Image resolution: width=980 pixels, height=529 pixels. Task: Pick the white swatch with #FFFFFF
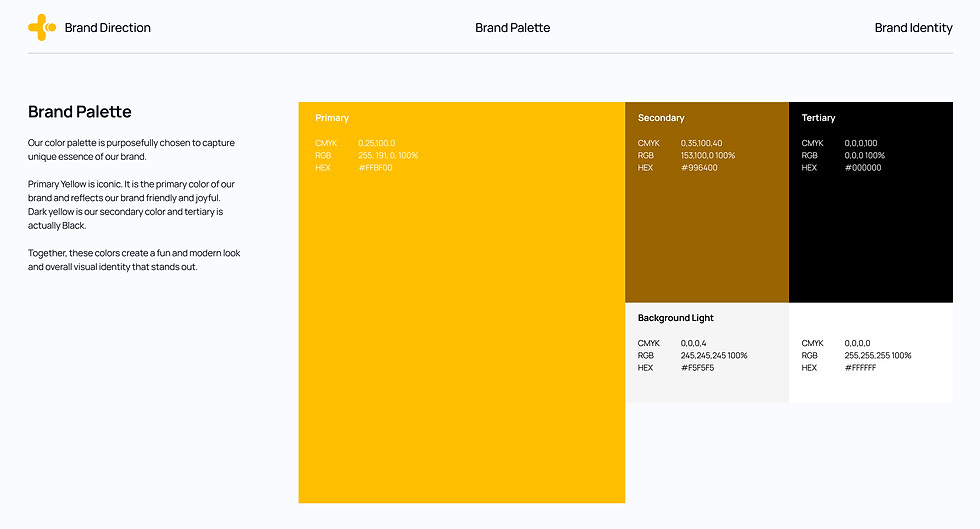(x=871, y=353)
